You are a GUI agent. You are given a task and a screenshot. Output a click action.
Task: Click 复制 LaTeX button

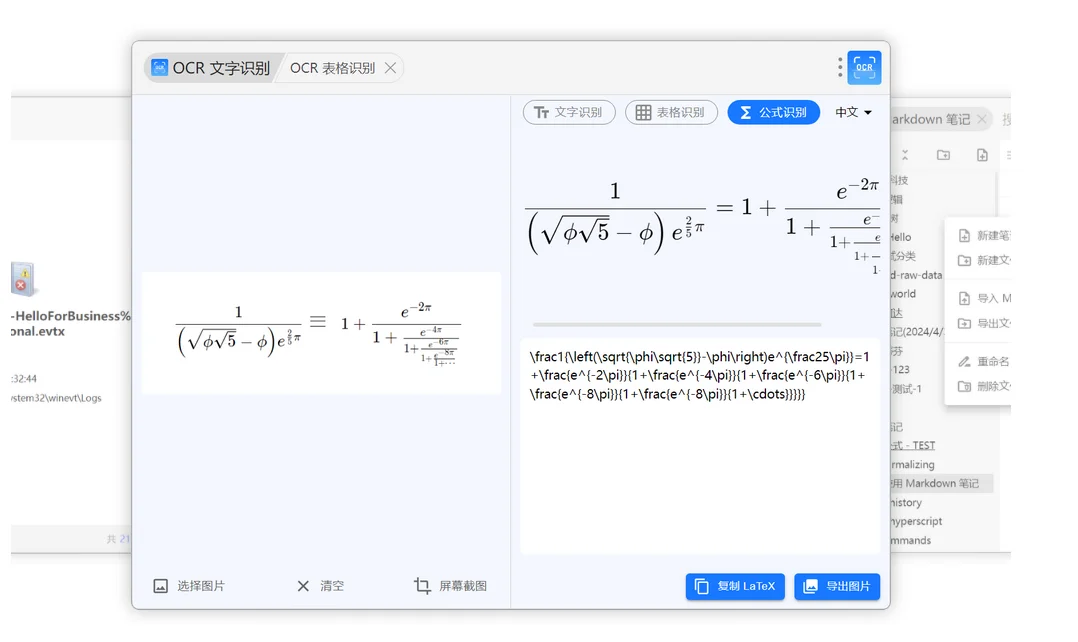[x=735, y=586]
